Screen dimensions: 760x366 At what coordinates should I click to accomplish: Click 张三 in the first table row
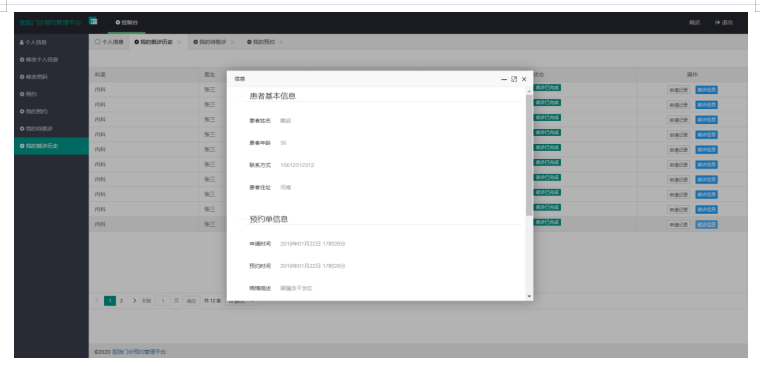tap(209, 90)
